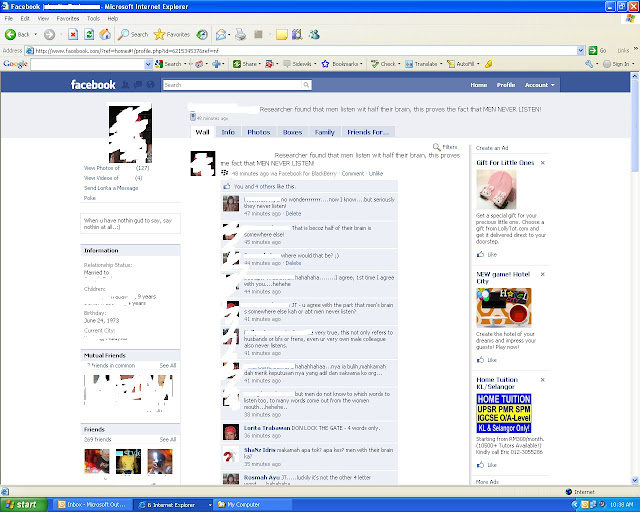Open Google toolbar wrench settings icon
Screen dimensions: 640x512
[x=589, y=64]
